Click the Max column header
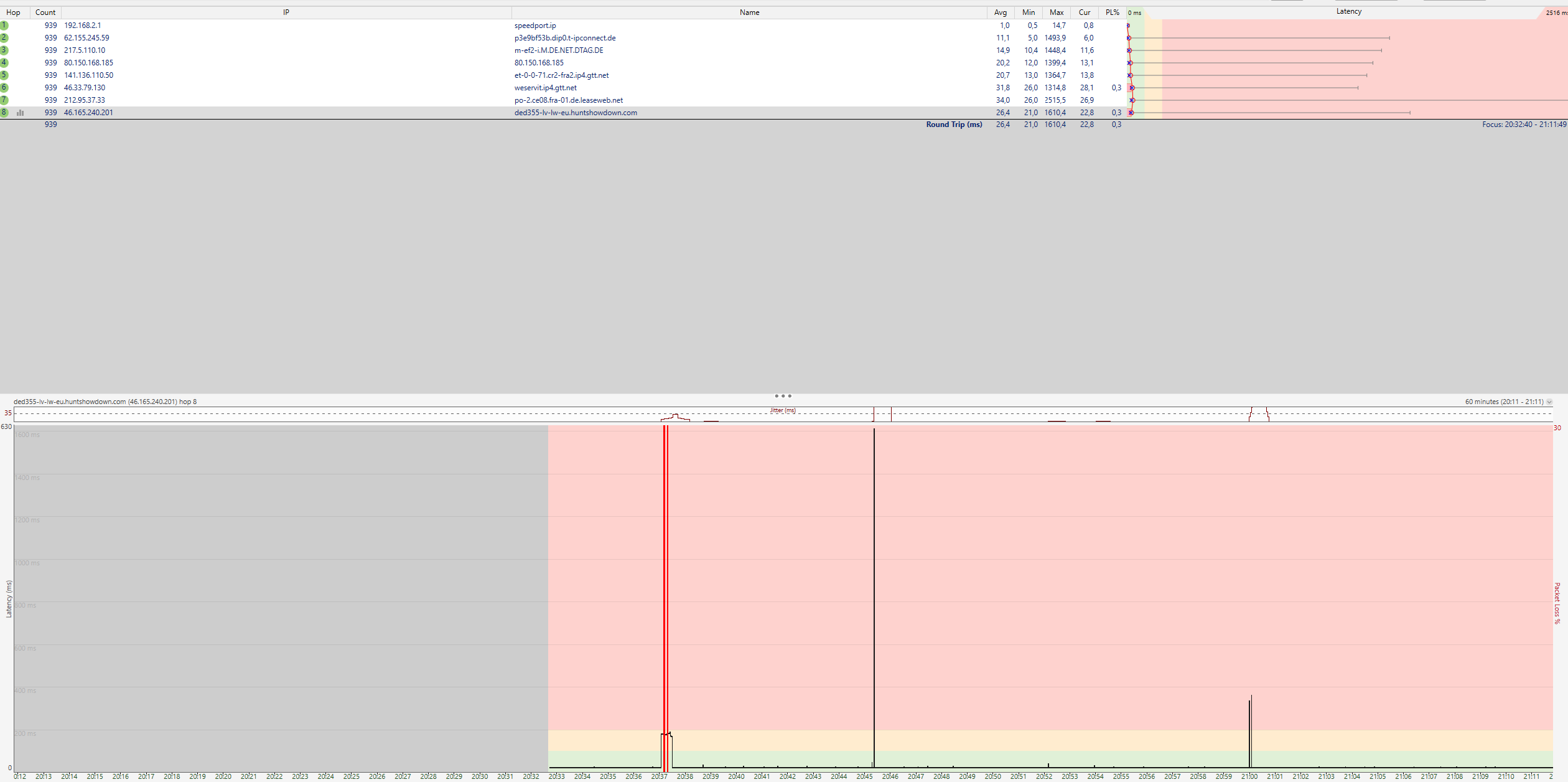The image size is (1568, 782). click(1056, 12)
